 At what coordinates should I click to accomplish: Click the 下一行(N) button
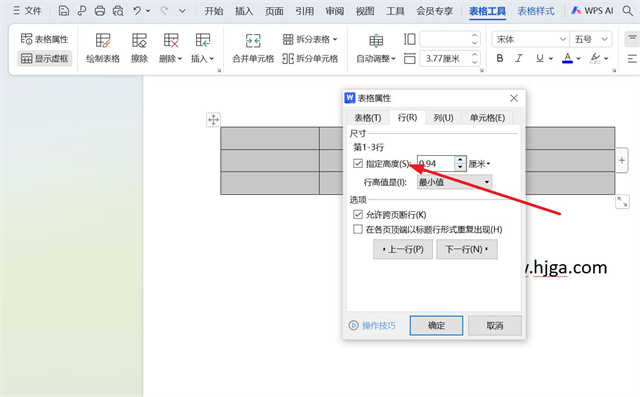tap(467, 249)
